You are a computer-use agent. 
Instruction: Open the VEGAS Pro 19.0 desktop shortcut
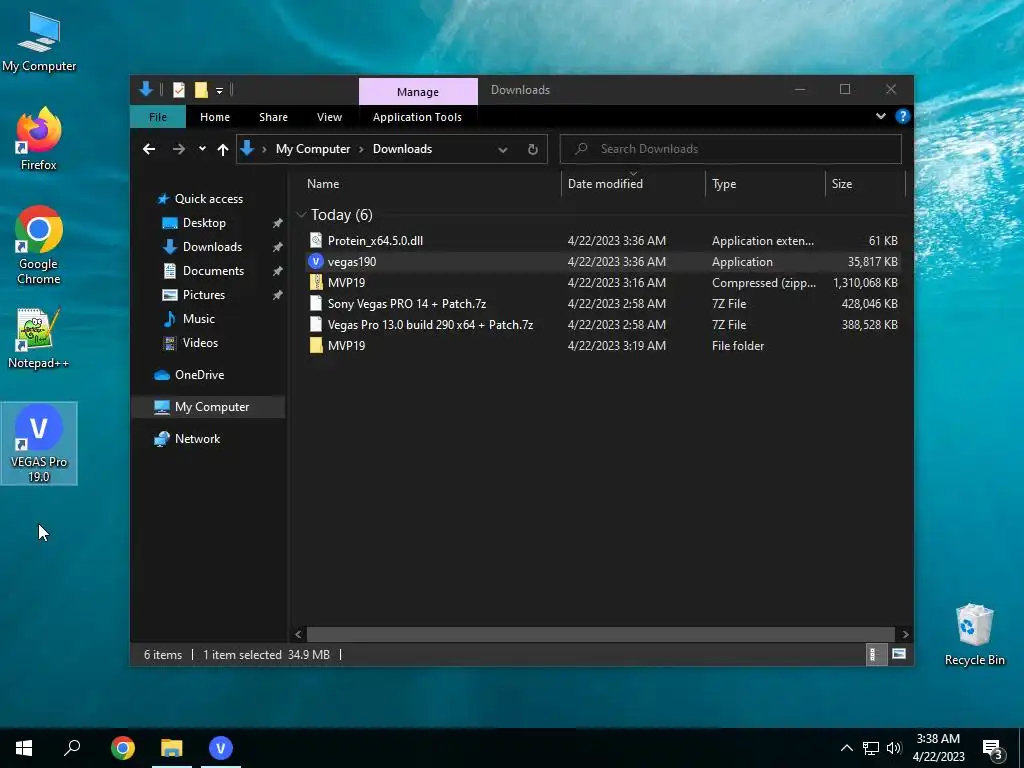tap(39, 443)
